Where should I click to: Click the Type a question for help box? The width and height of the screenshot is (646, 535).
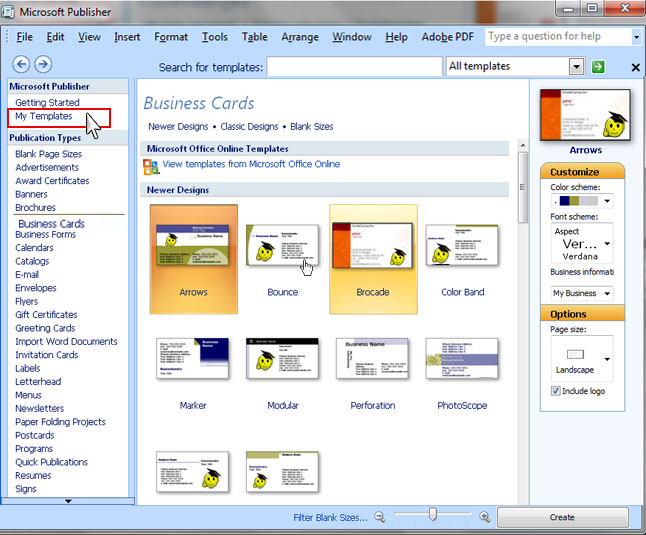coord(558,37)
